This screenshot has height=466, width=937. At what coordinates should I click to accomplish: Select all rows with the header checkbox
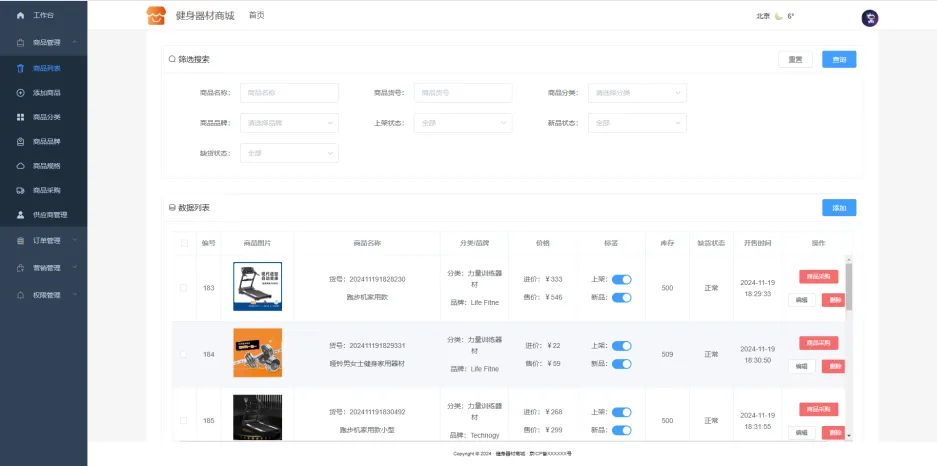[x=183, y=243]
